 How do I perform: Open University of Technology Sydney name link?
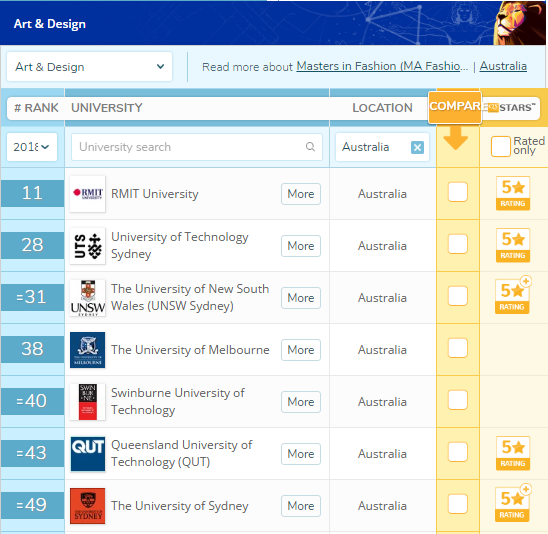point(180,245)
